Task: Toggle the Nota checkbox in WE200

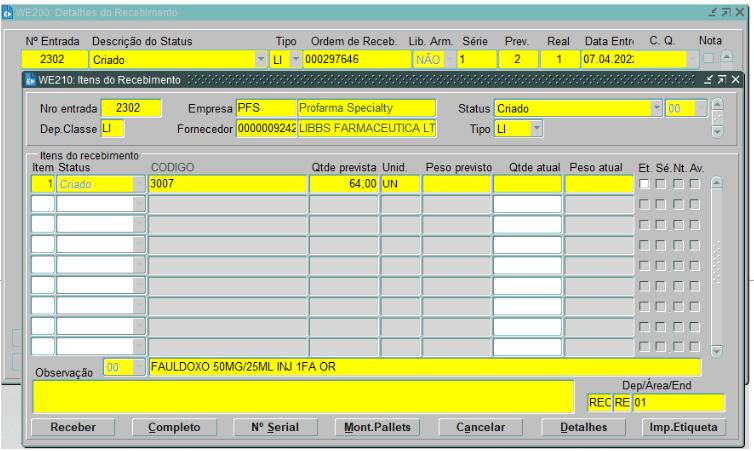Action: (x=708, y=58)
